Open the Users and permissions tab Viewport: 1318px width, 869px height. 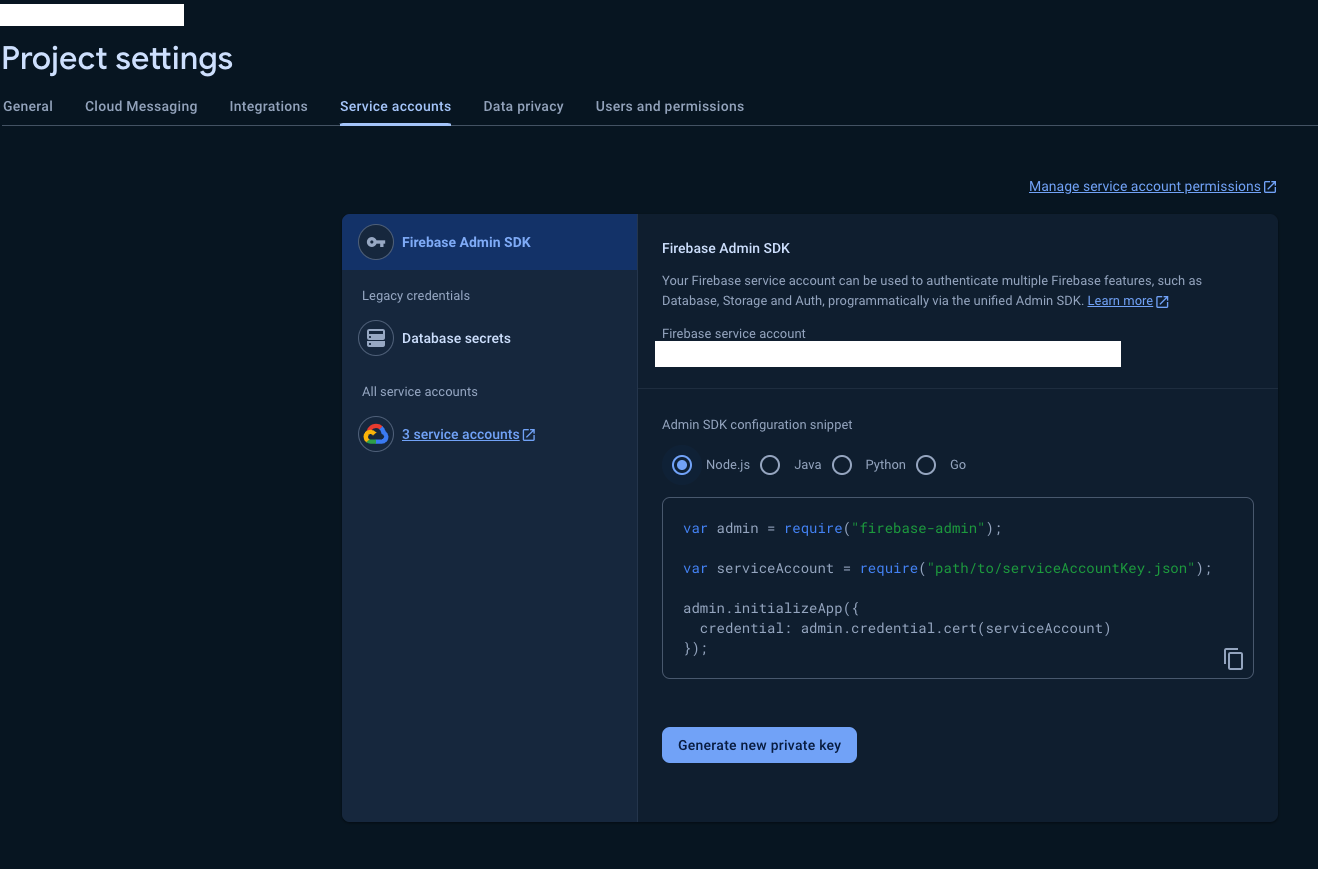point(669,106)
